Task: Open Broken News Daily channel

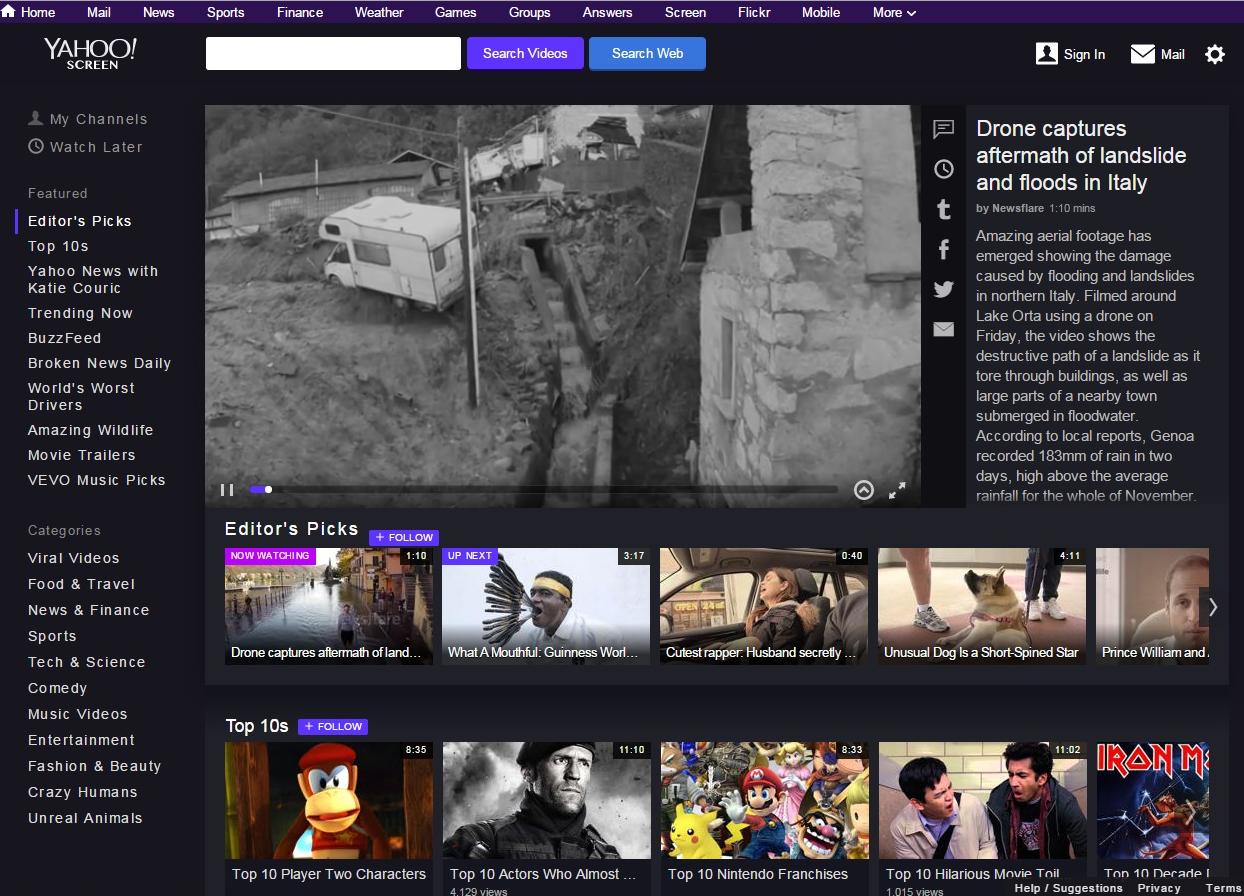Action: click(99, 363)
